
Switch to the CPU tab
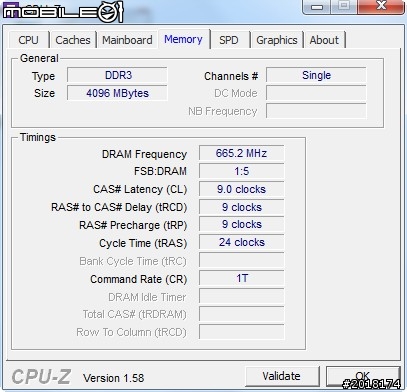pyautogui.click(x=29, y=40)
